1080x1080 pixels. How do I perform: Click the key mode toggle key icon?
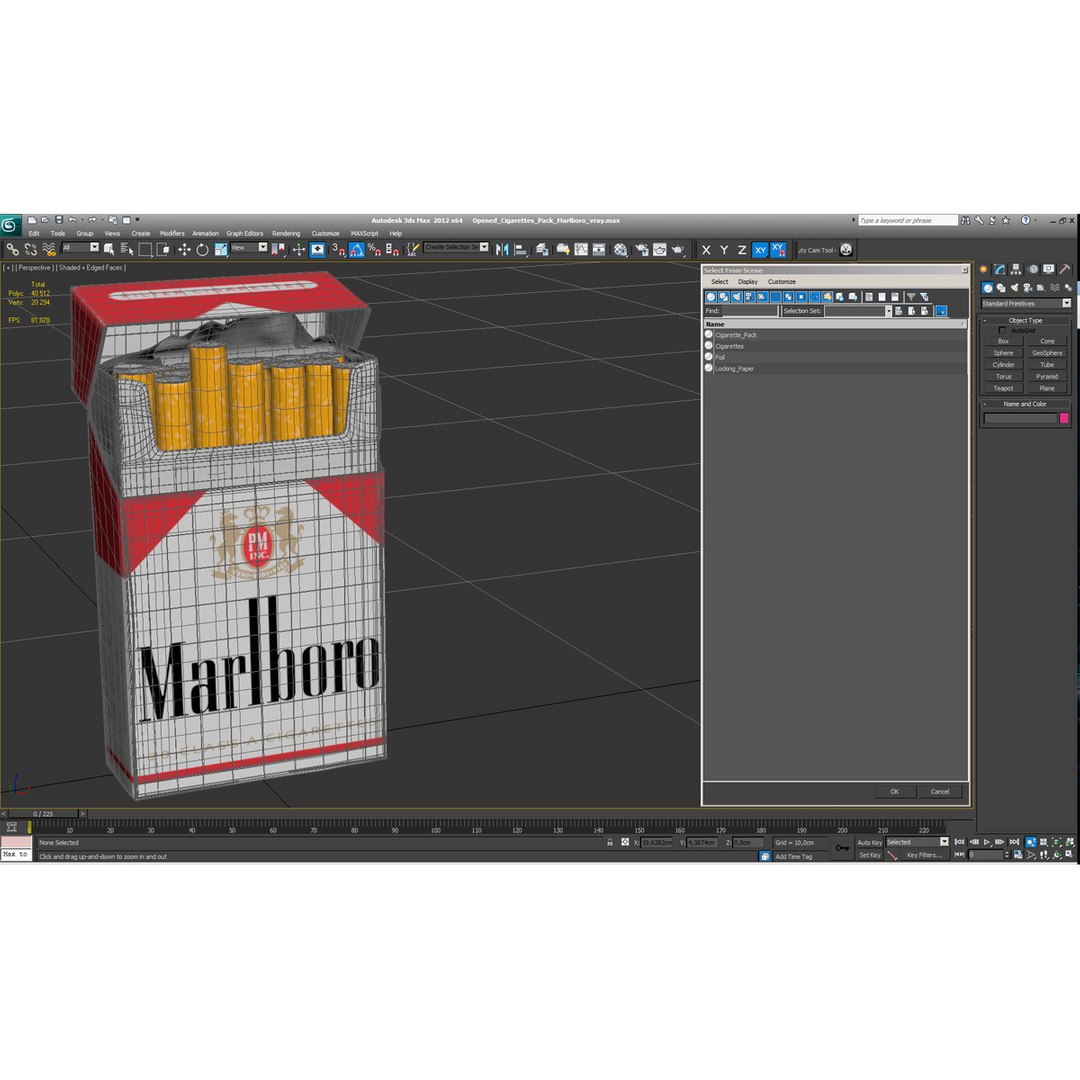[x=842, y=848]
